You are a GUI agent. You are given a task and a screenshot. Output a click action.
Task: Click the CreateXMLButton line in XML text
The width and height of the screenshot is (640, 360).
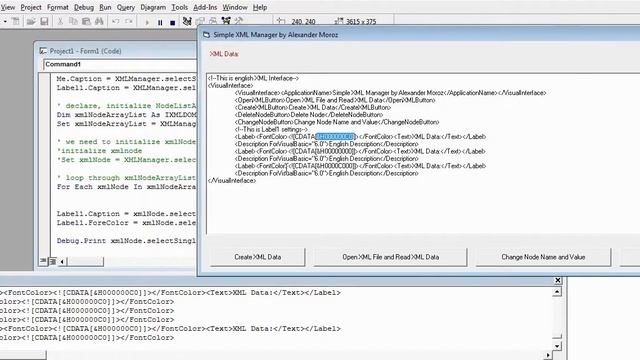click(313, 107)
